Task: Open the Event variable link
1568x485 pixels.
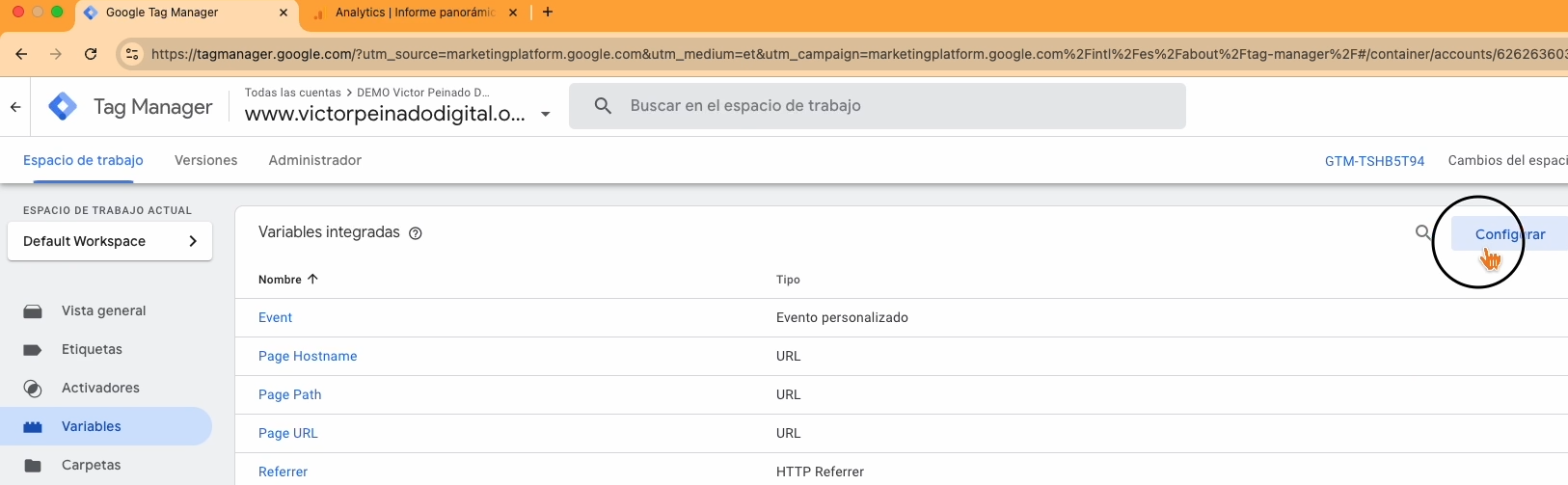Action: tap(275, 318)
